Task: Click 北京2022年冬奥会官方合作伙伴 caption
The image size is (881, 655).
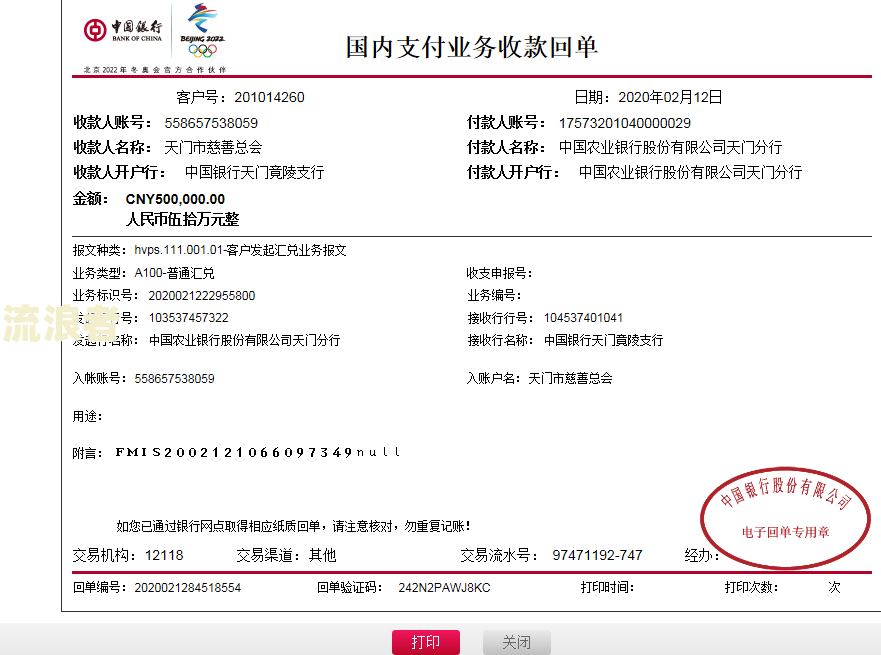Action: tap(155, 70)
